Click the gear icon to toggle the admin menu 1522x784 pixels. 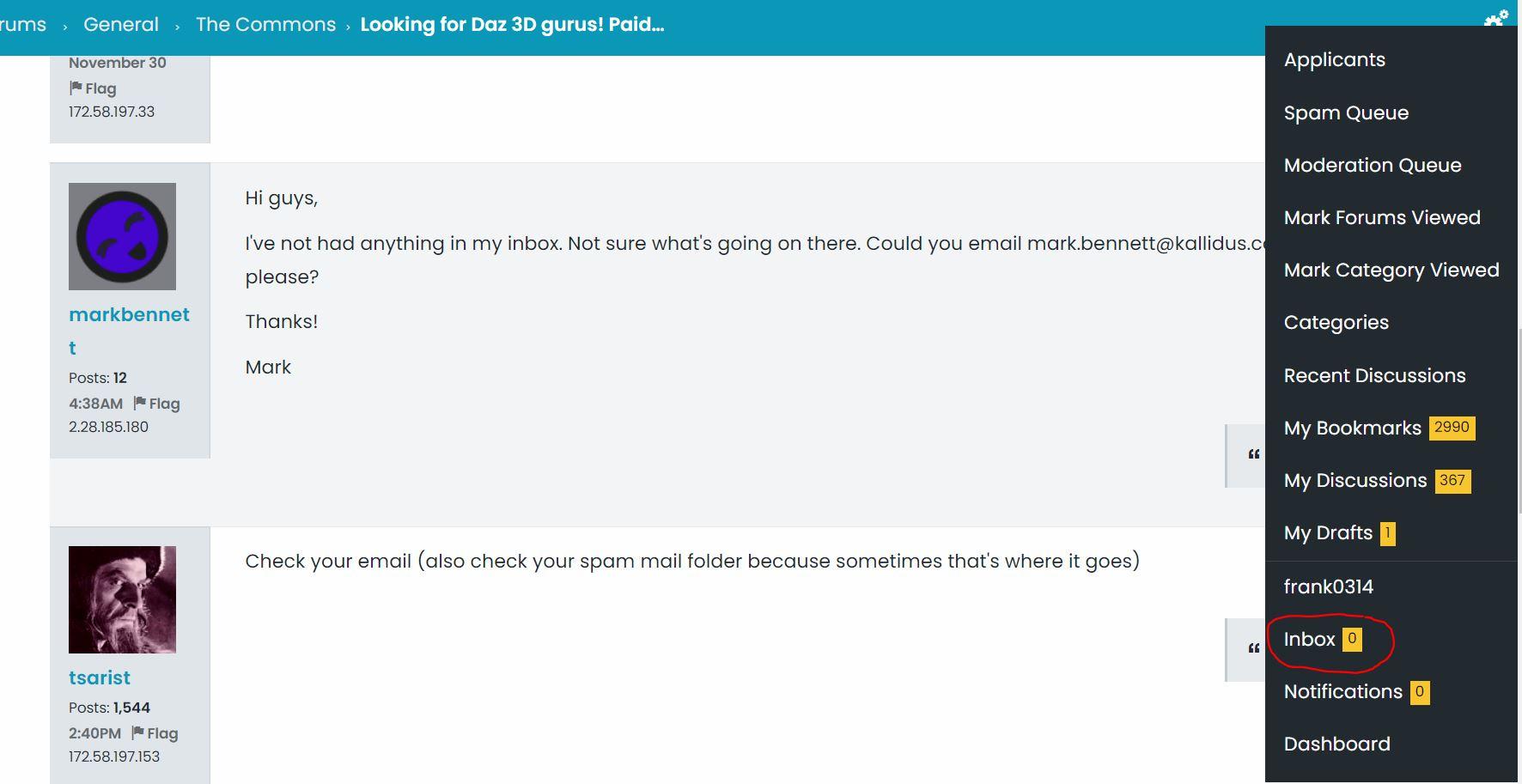tap(1495, 18)
